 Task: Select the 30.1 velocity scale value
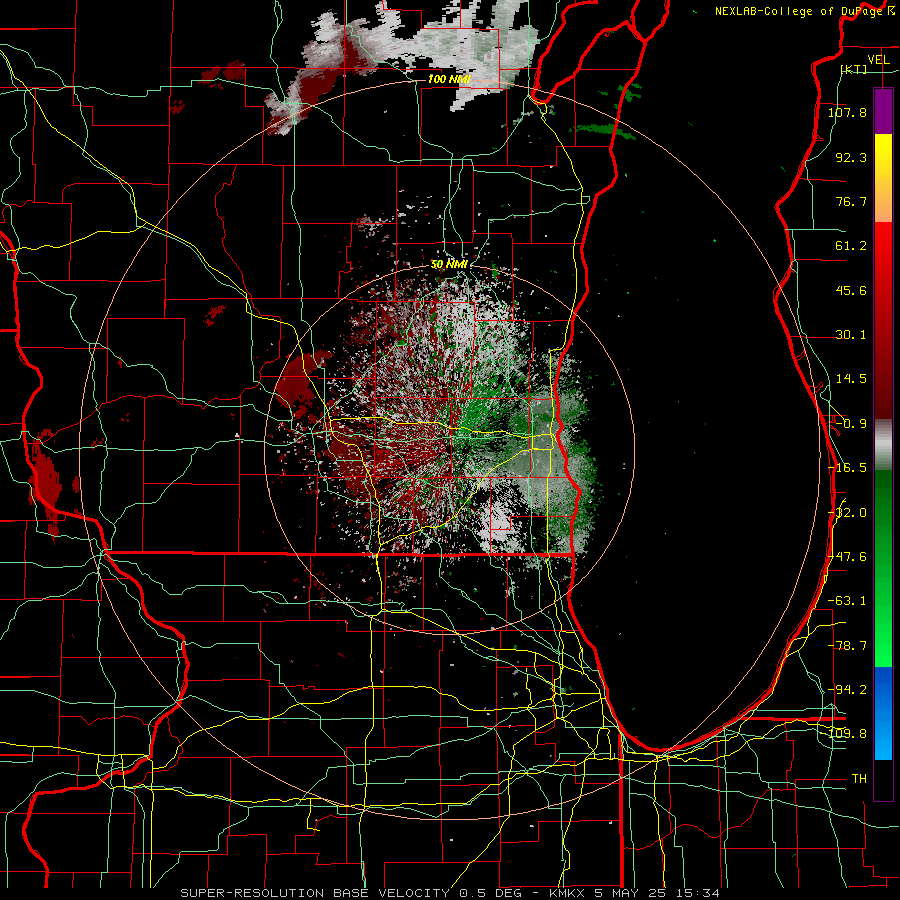click(851, 335)
